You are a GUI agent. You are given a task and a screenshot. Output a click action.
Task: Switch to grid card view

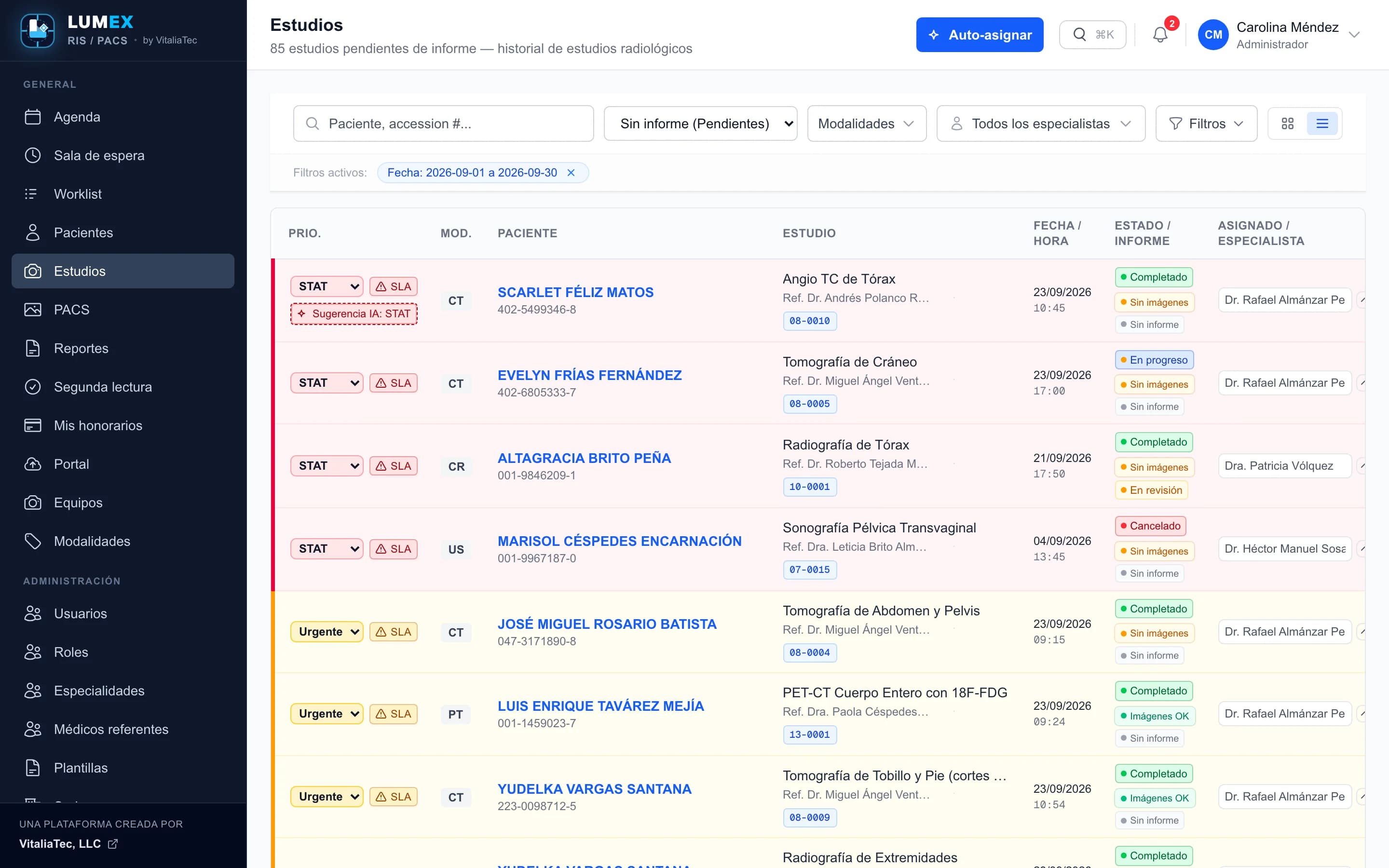[1287, 123]
